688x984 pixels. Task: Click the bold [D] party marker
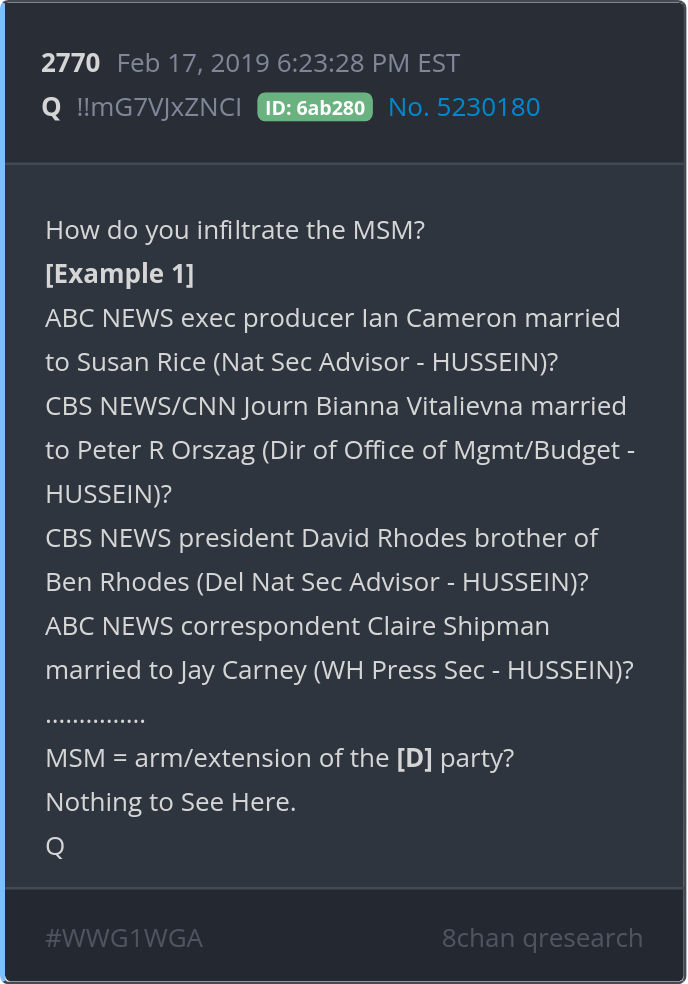[x=414, y=758]
